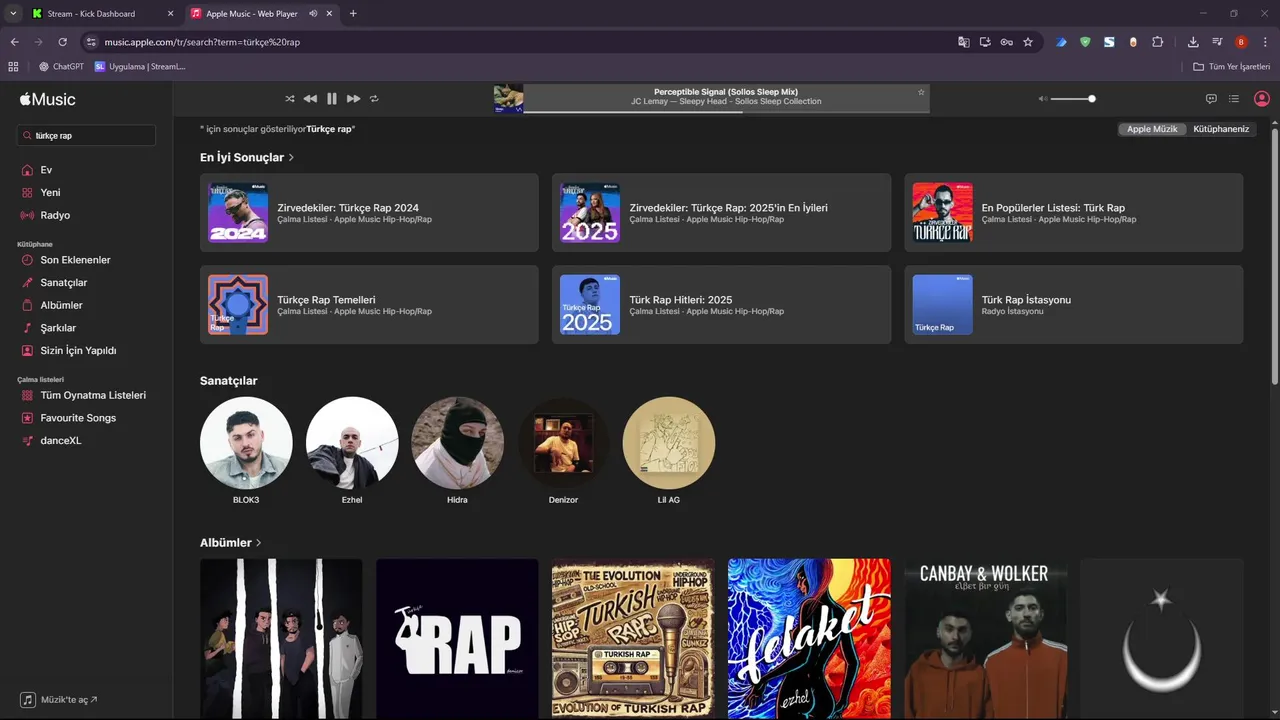Toggle shuffle playback
Viewport: 1280px width, 720px height.
coord(290,99)
